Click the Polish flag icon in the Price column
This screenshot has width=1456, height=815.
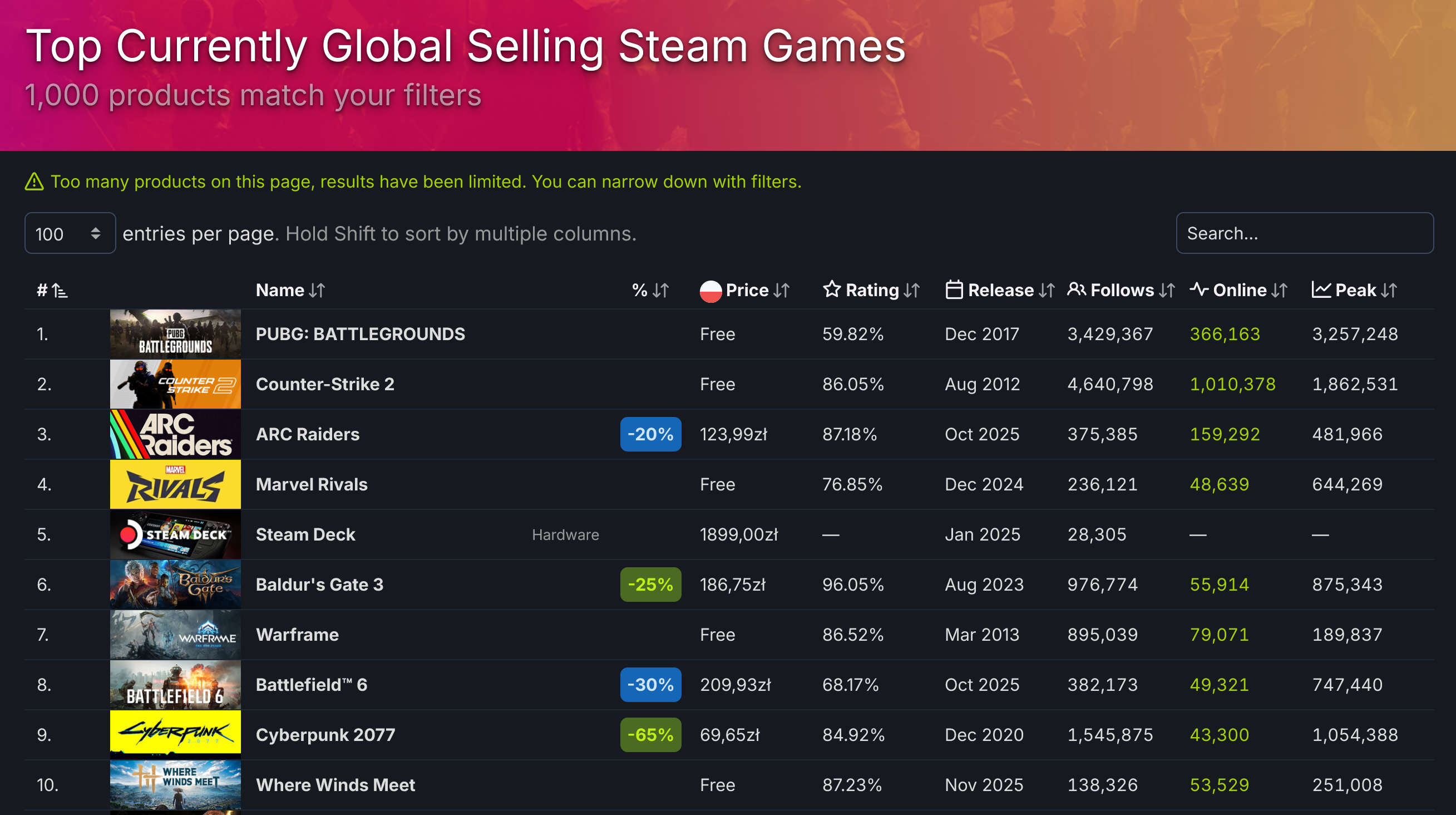point(711,290)
